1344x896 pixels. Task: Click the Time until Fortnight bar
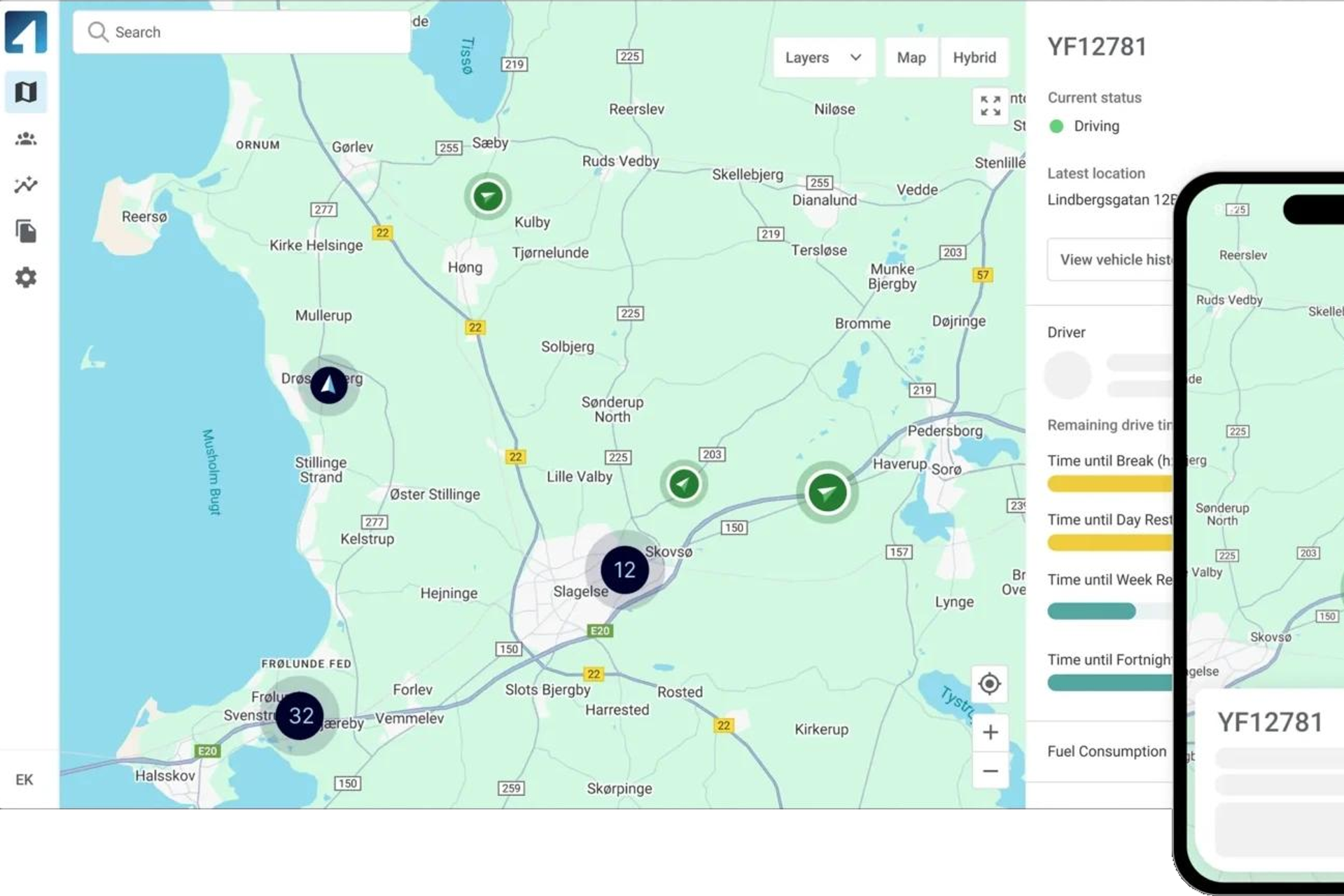coord(1110,682)
